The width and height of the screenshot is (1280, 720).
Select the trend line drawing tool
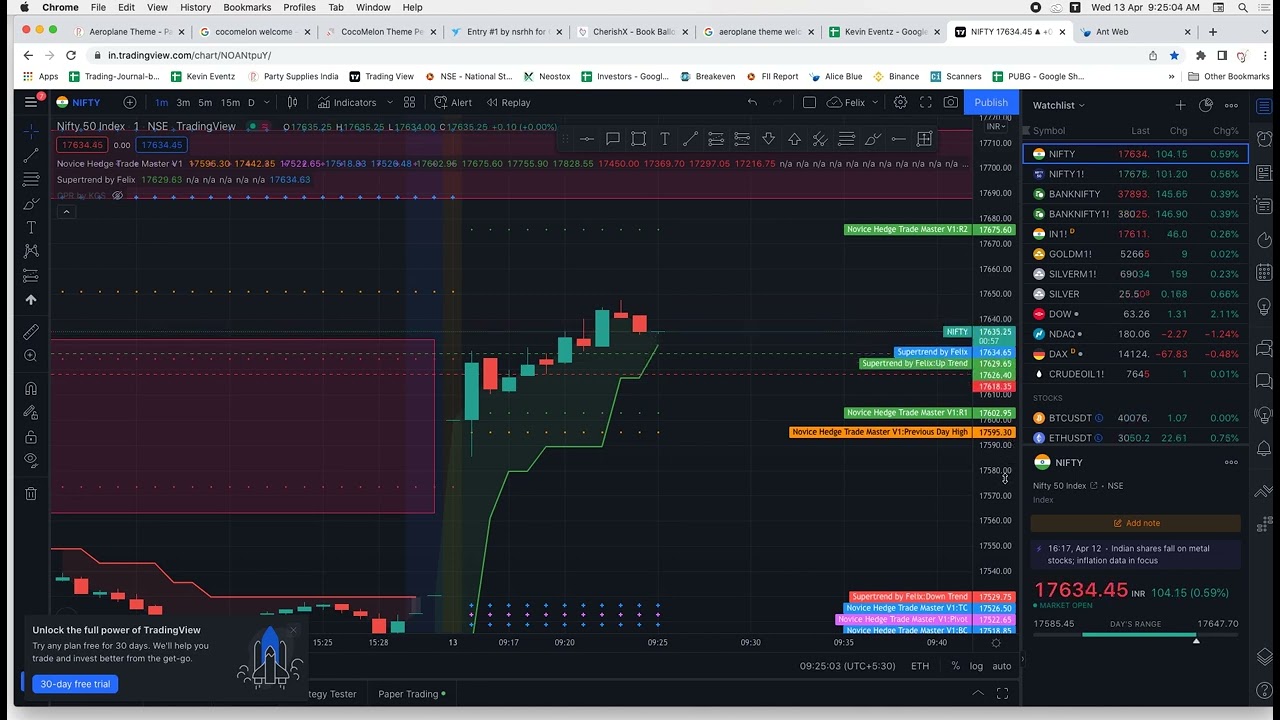[x=31, y=155]
